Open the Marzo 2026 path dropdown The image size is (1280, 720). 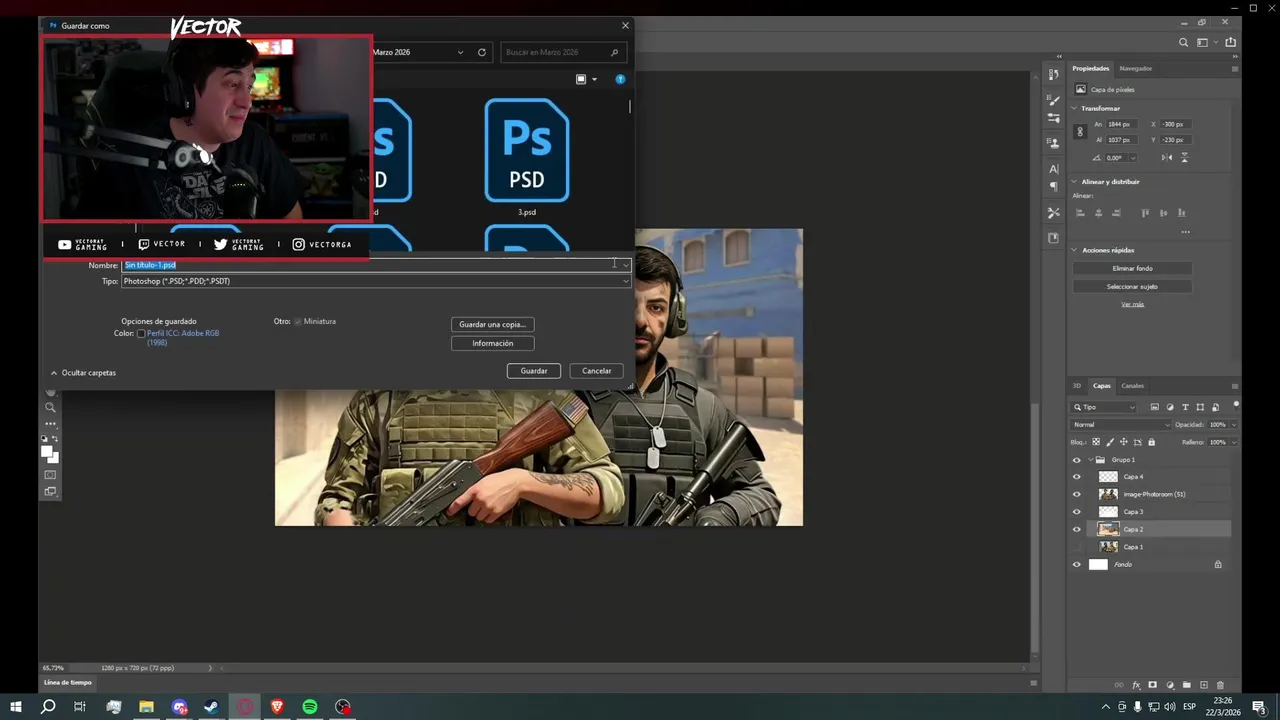tap(460, 52)
